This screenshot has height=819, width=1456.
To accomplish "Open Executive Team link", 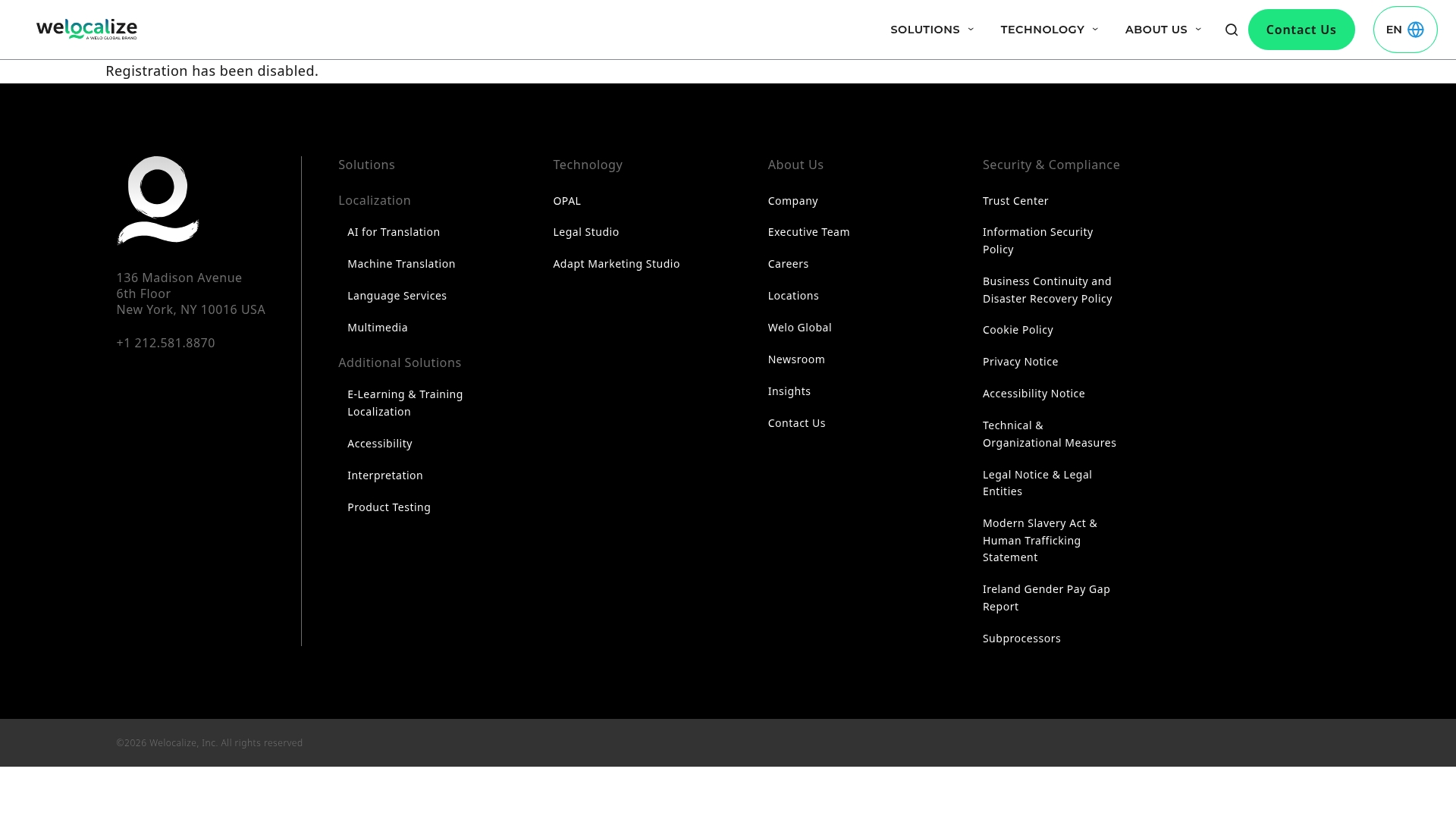I will click(808, 232).
